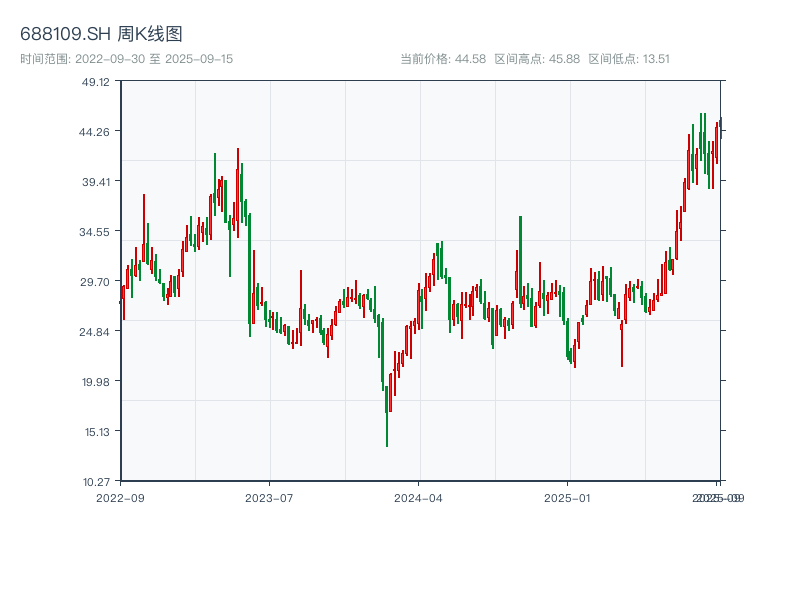Click the y-axis value 29.70
The image size is (800, 600).
click(94, 282)
